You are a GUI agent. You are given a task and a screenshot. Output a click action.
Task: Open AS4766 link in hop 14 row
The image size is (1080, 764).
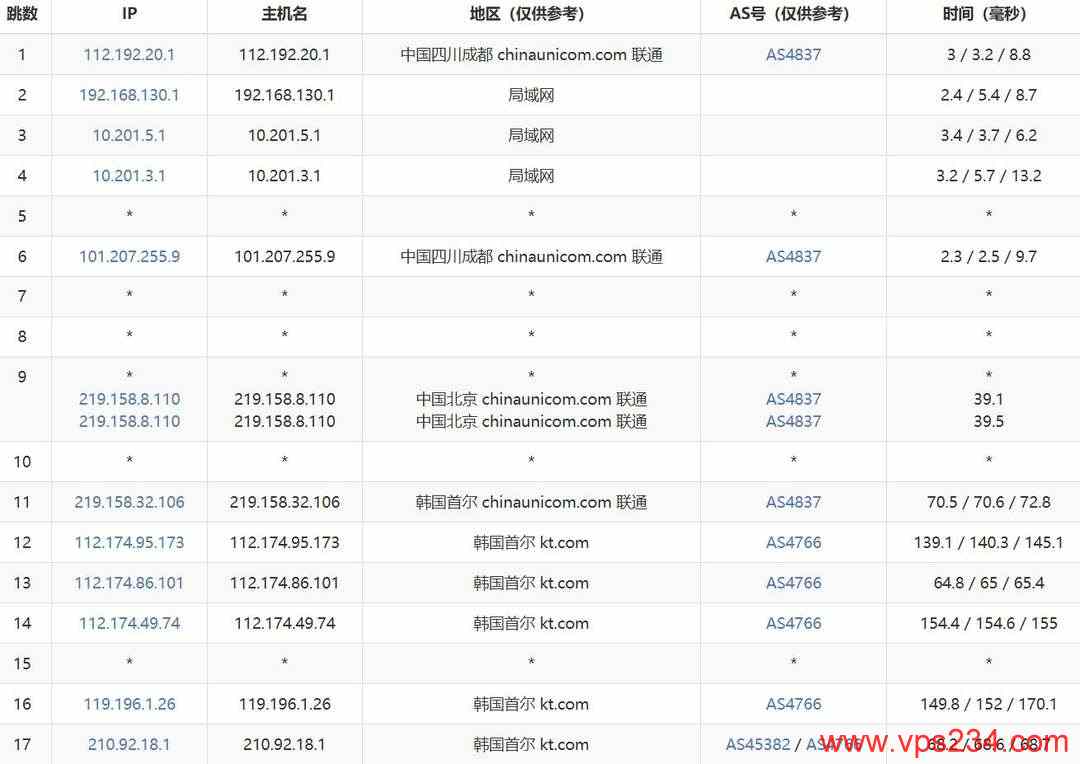pos(793,623)
